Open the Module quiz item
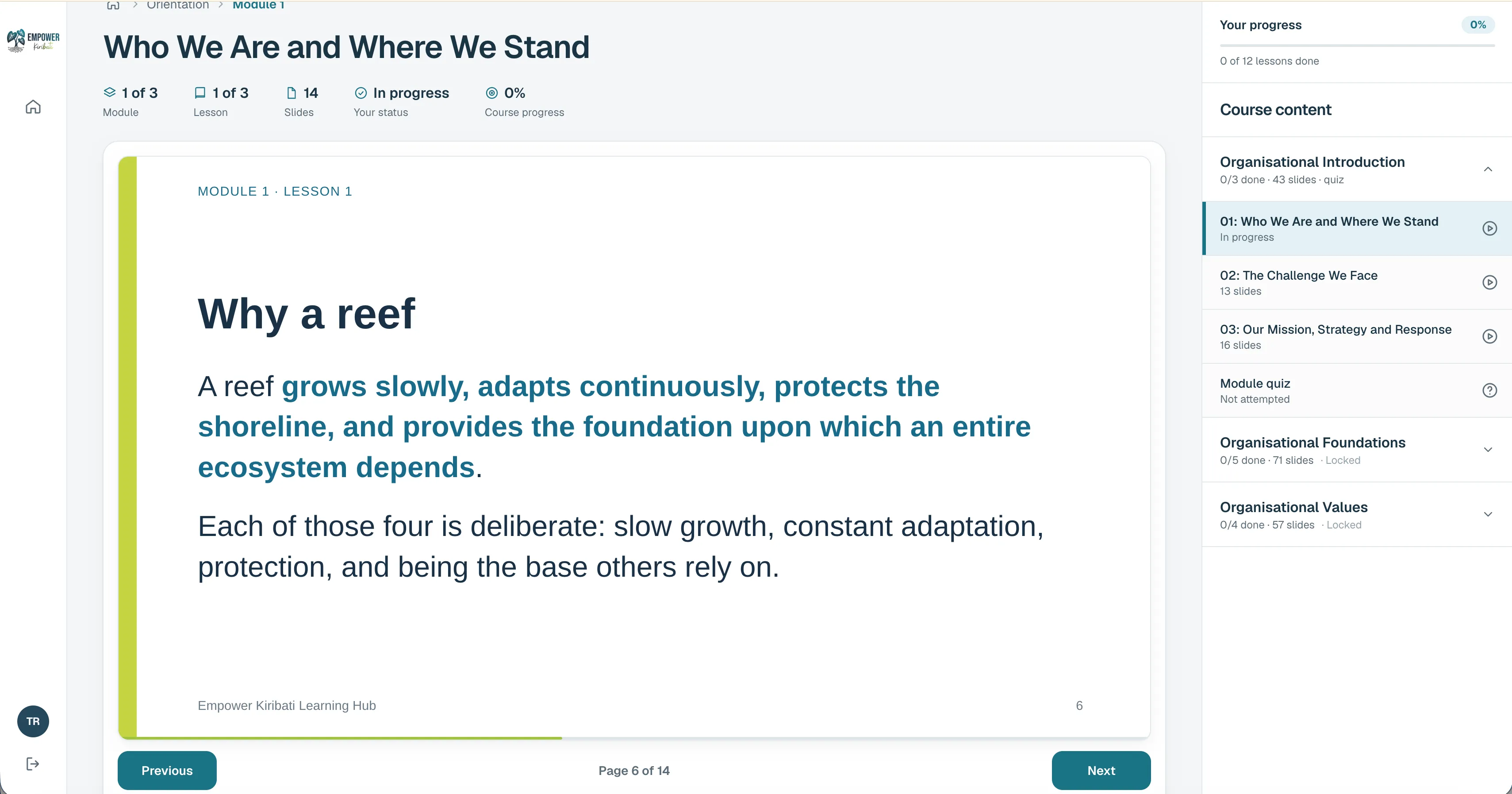Screen dimensions: 1512x794 click(1357, 390)
